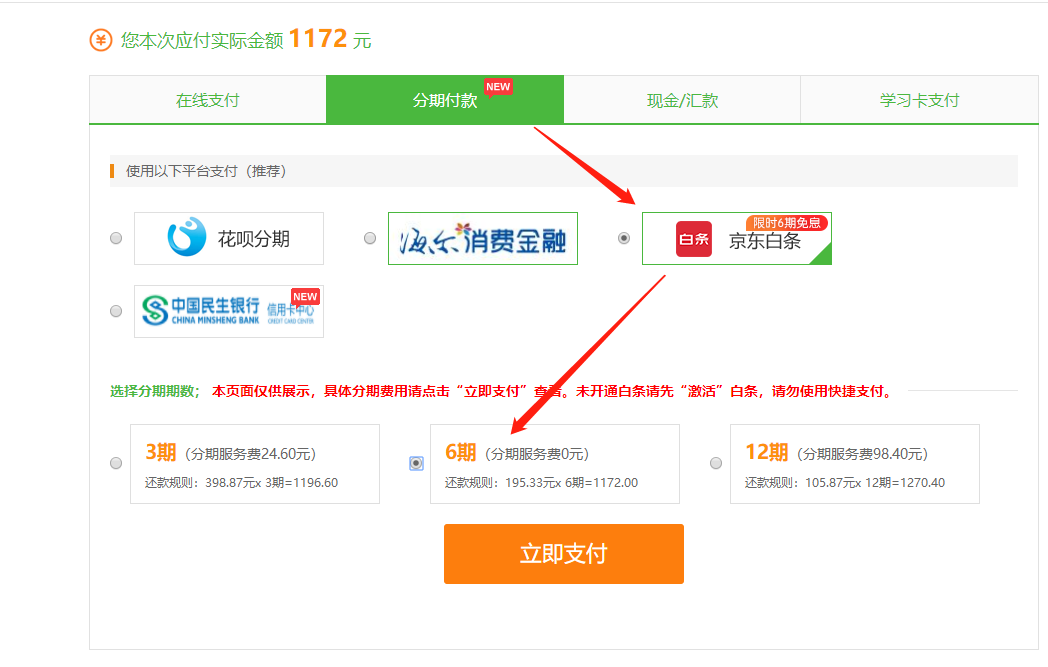Viewport: 1048px width, 667px height.
Task: Choose the 12期 installment radio button
Action: point(716,463)
